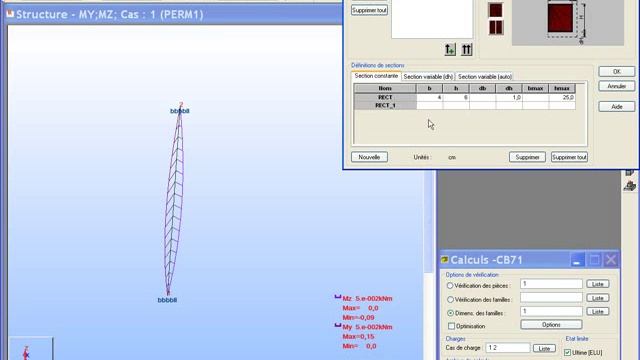Click the Supprimer button below the table
Viewport: 640px width, 360px height.
527,157
